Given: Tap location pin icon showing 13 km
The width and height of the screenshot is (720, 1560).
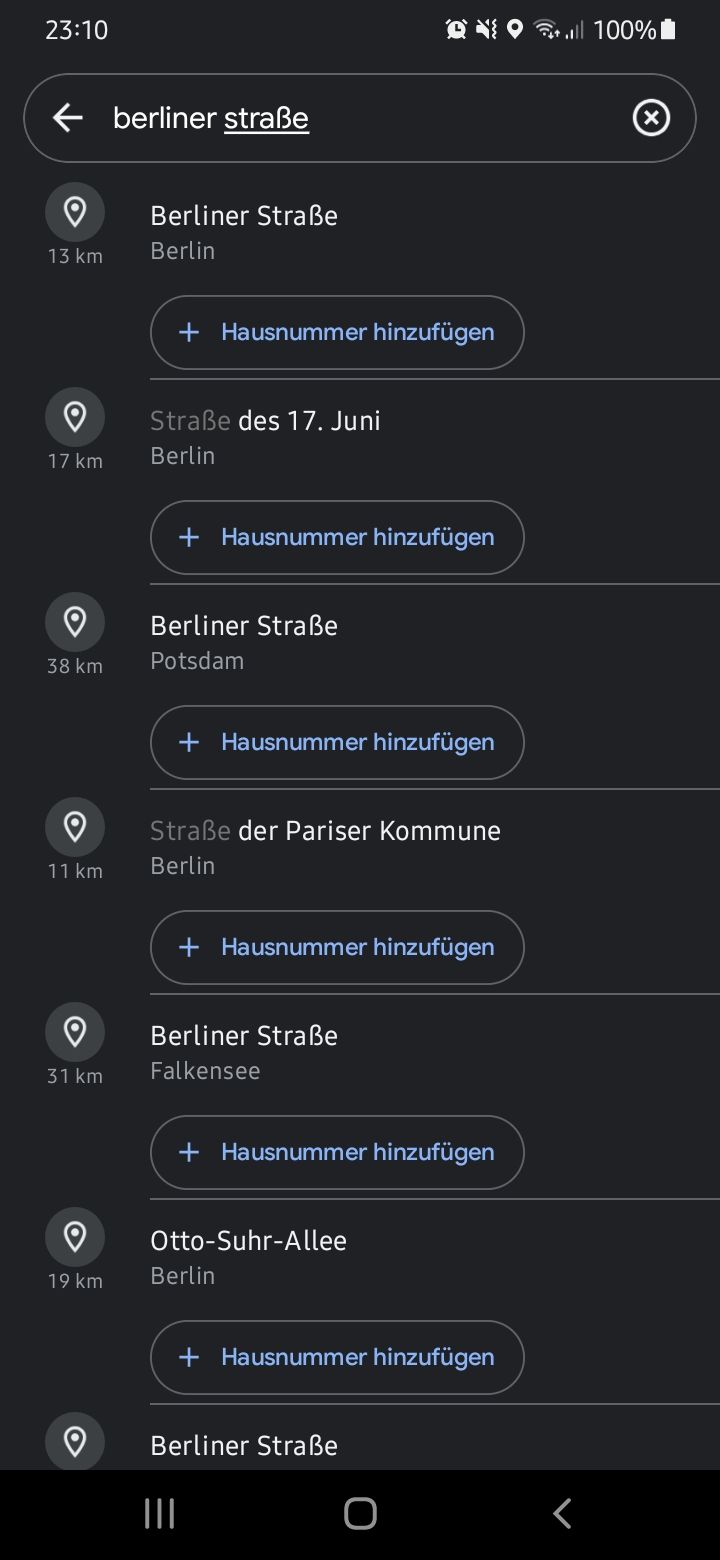Looking at the screenshot, I should click(x=75, y=212).
